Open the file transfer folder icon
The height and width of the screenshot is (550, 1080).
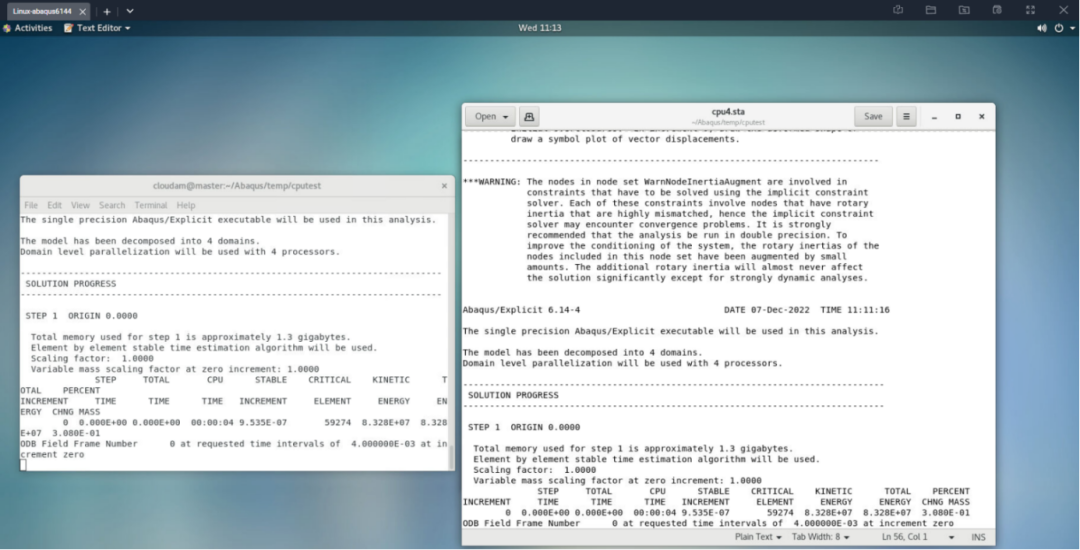964,10
